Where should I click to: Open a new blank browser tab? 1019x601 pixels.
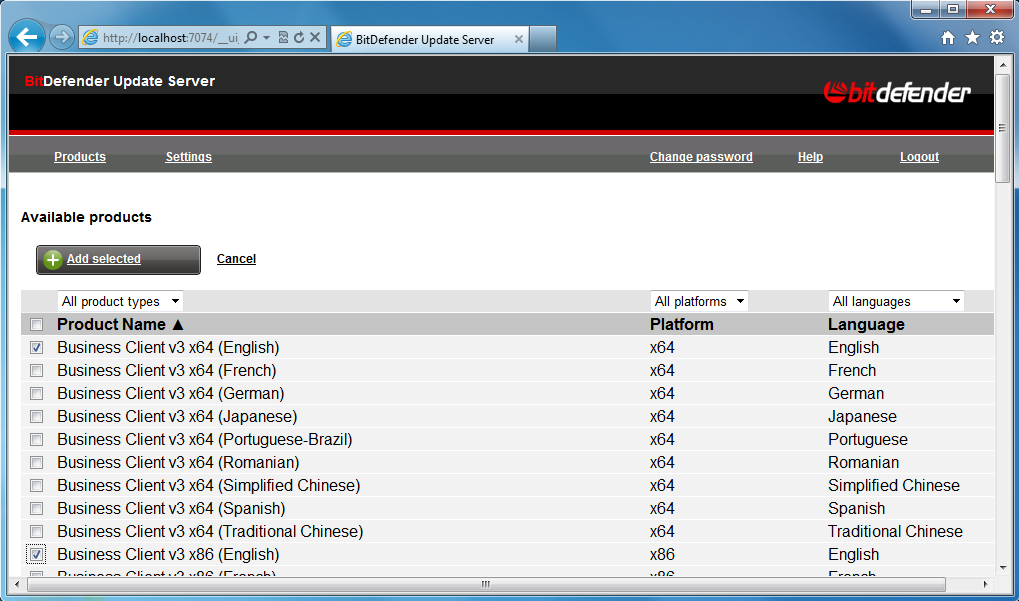pyautogui.click(x=543, y=39)
